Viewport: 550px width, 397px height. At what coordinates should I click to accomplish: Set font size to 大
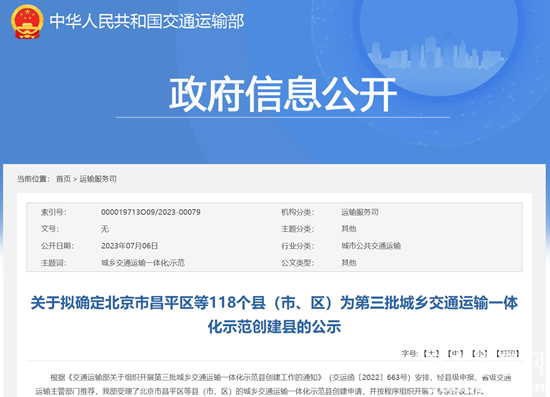pyautogui.click(x=431, y=353)
